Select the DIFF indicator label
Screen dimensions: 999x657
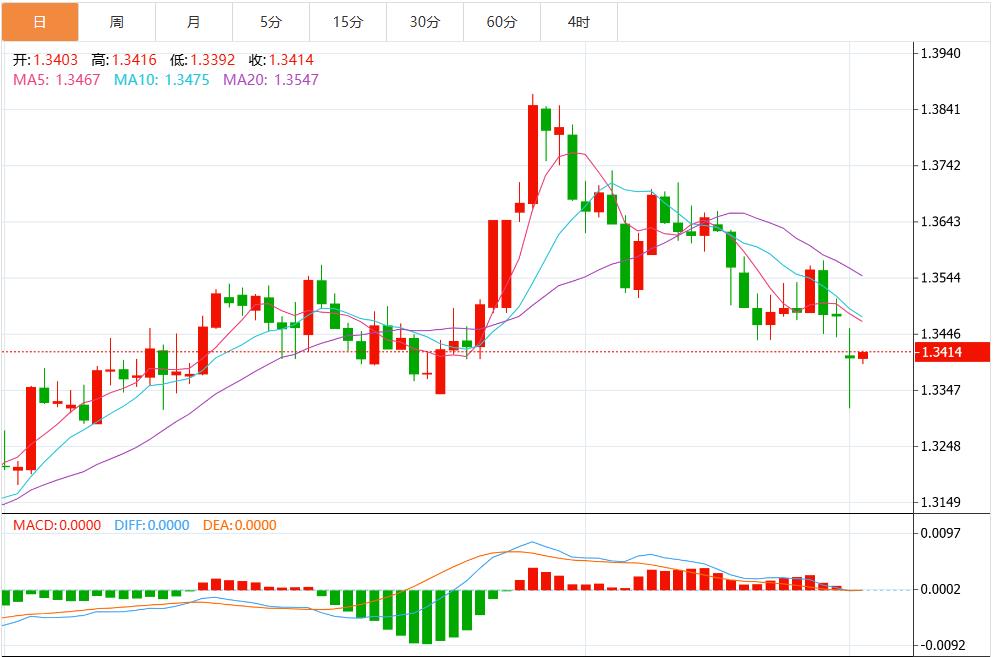[151, 525]
